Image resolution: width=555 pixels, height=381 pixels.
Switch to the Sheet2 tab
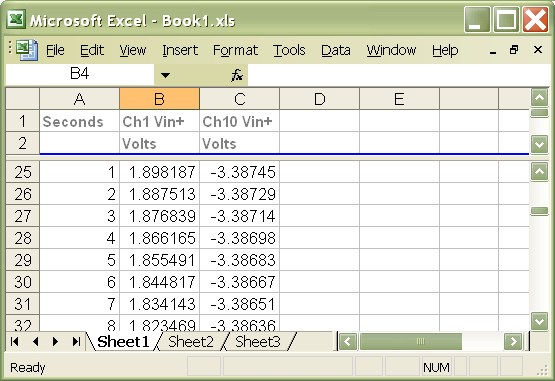pos(191,342)
